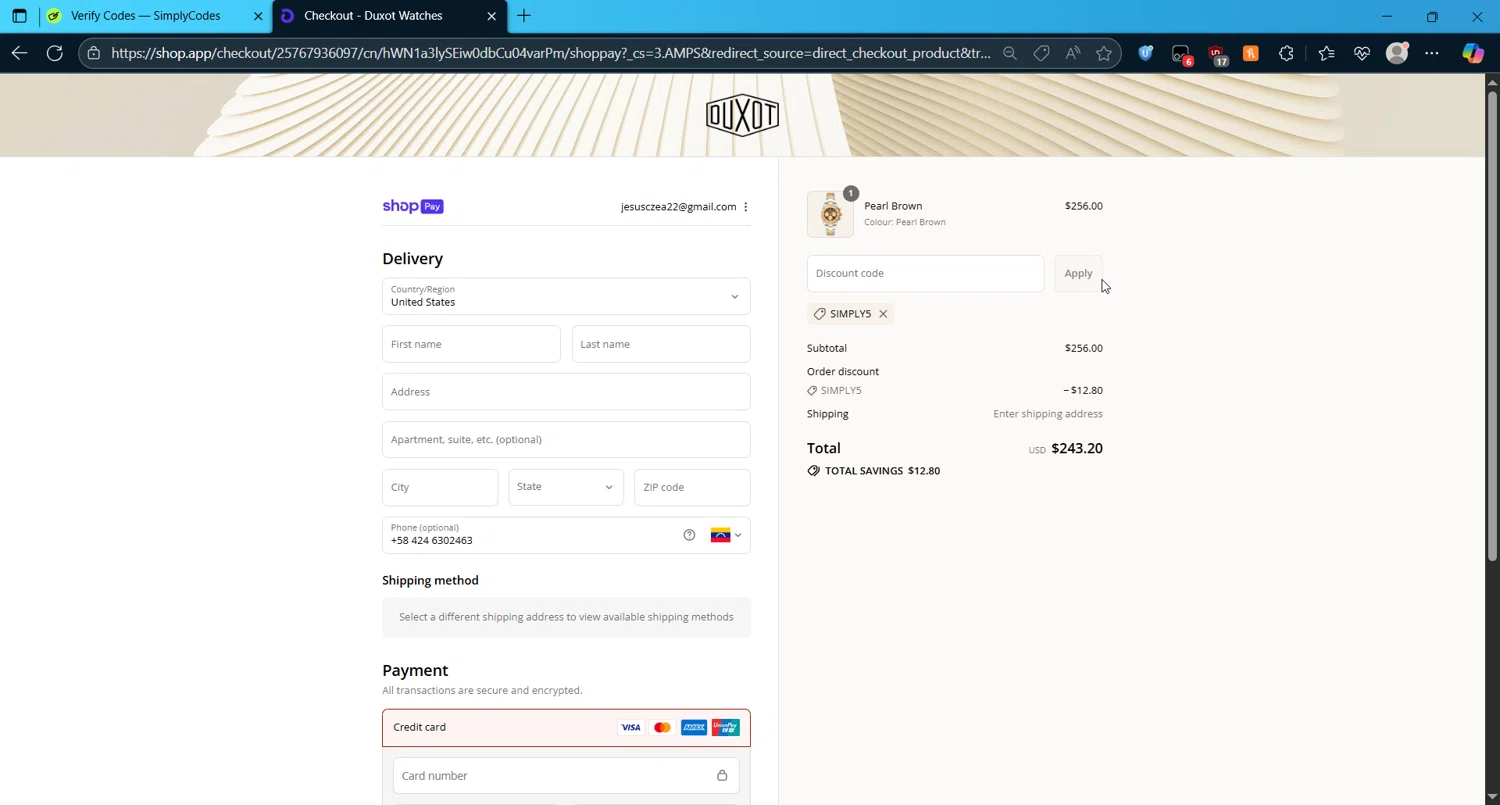Open the Shop Pay account options menu
This screenshot has height=805, width=1500.
coord(746,207)
